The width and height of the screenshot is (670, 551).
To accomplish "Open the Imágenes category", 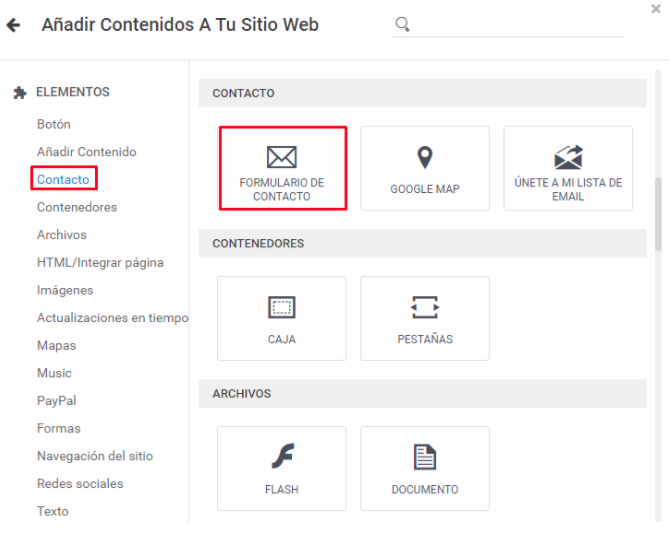I will click(x=65, y=290).
